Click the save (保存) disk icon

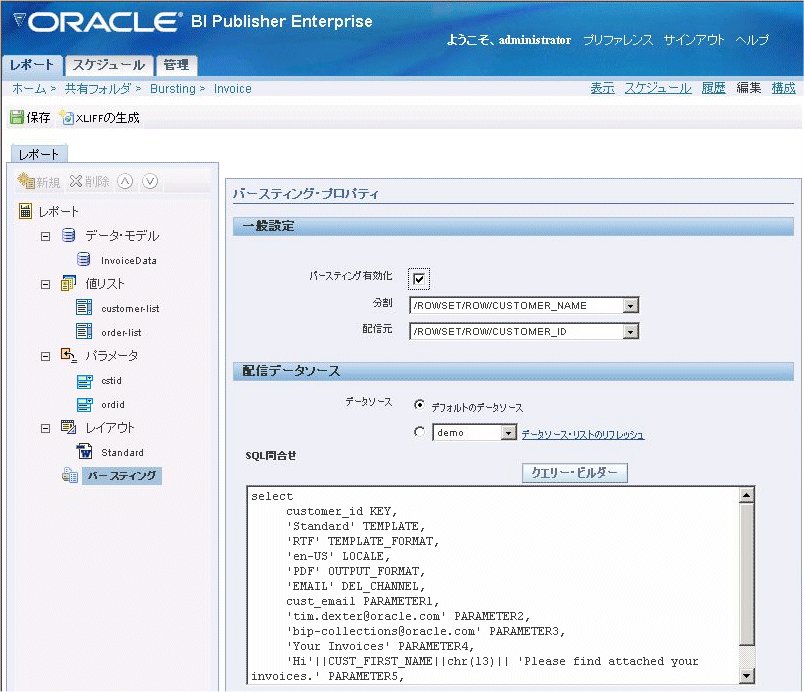pos(17,117)
